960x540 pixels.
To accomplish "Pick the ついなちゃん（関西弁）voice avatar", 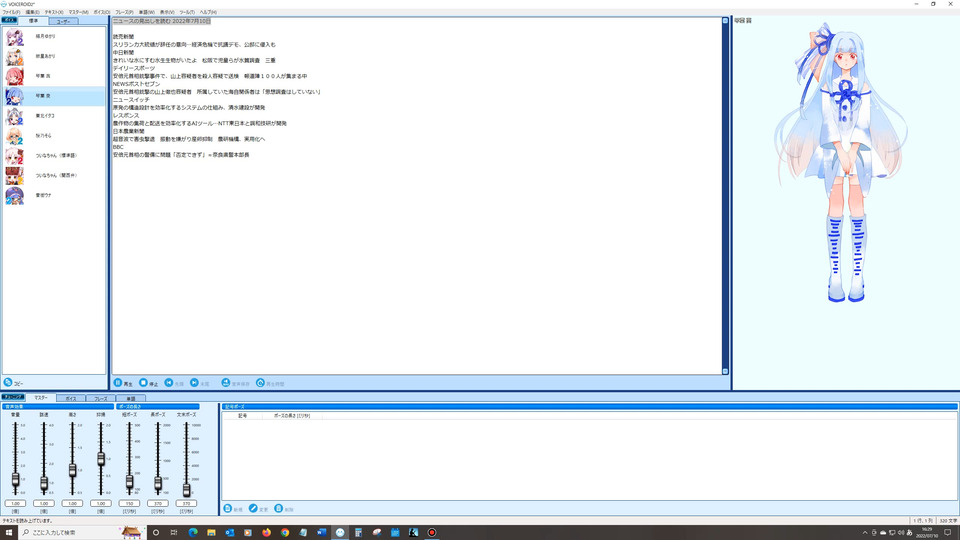I will pos(14,176).
